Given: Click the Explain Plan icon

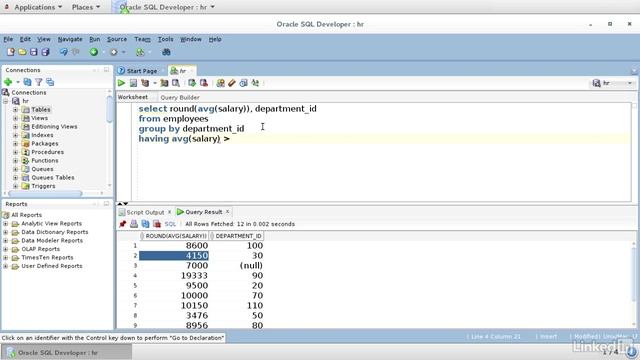Looking at the screenshot, I should tap(145, 83).
